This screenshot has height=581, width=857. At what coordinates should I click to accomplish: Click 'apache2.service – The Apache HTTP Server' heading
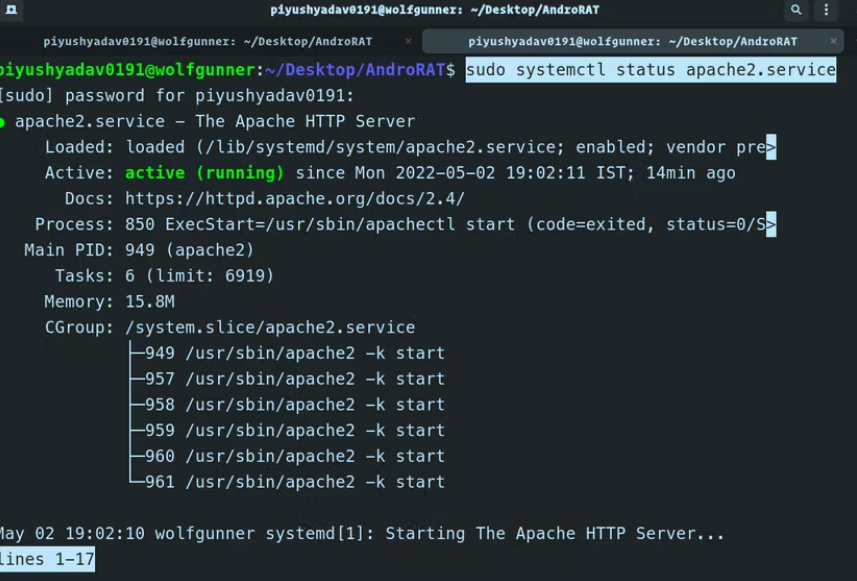coord(215,121)
